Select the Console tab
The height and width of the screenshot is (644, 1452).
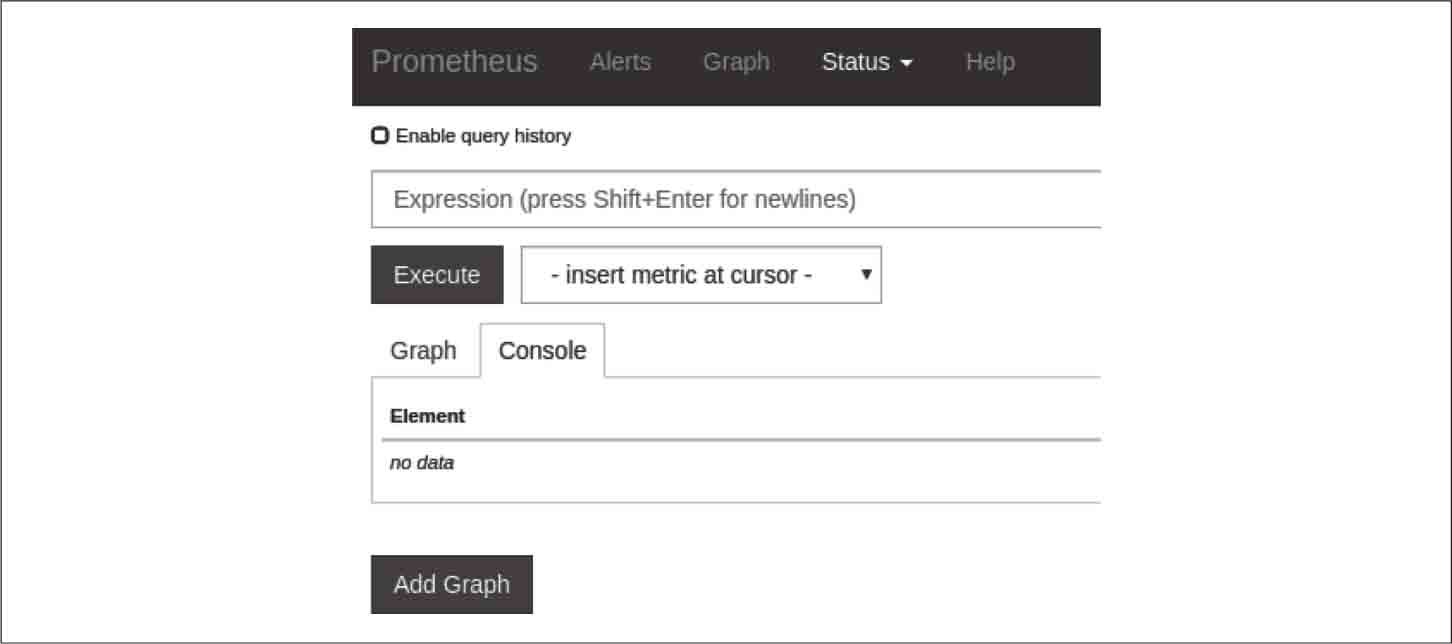[x=542, y=351]
